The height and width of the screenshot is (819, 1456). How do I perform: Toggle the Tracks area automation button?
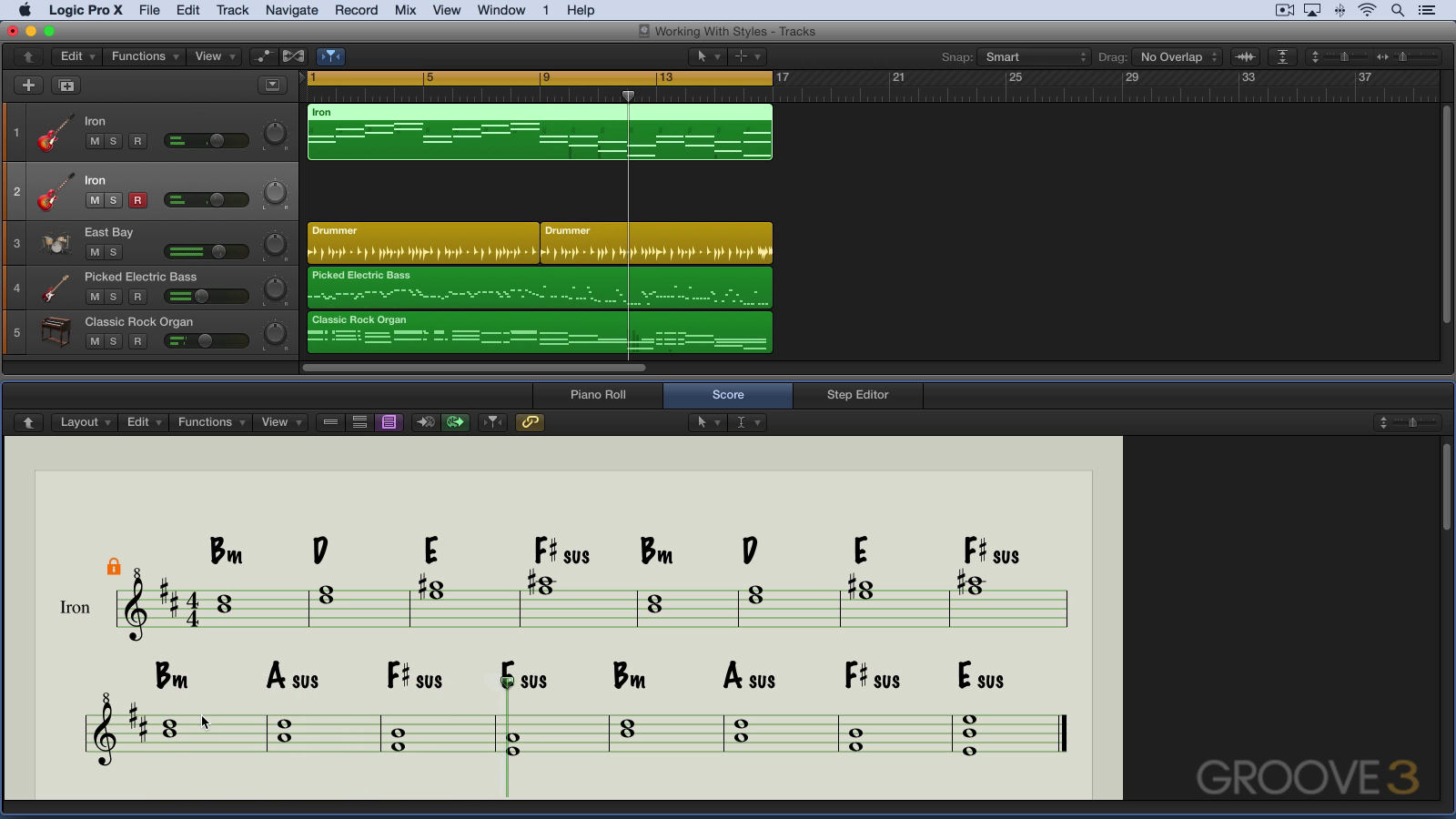click(263, 56)
